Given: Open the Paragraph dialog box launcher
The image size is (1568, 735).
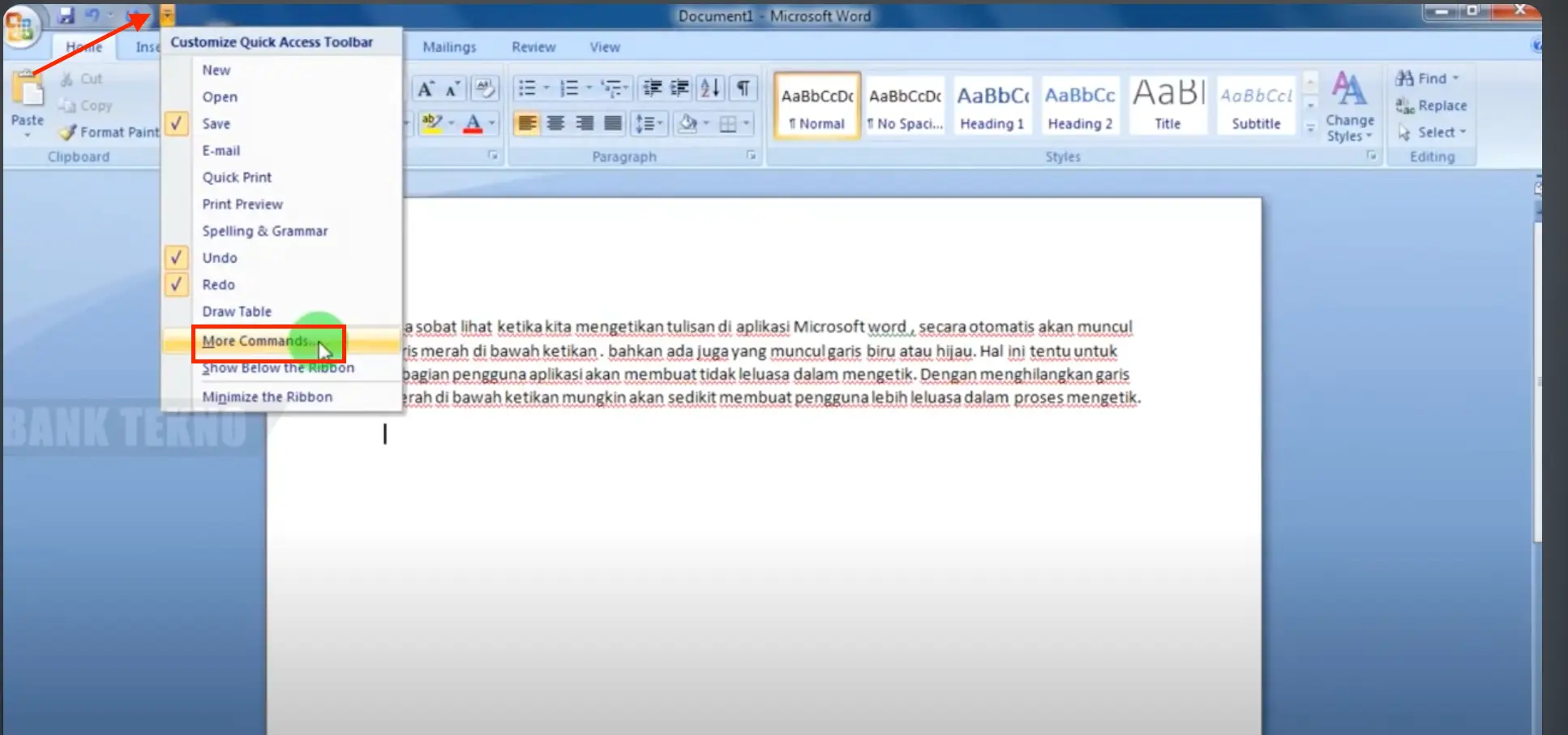Looking at the screenshot, I should (x=752, y=156).
